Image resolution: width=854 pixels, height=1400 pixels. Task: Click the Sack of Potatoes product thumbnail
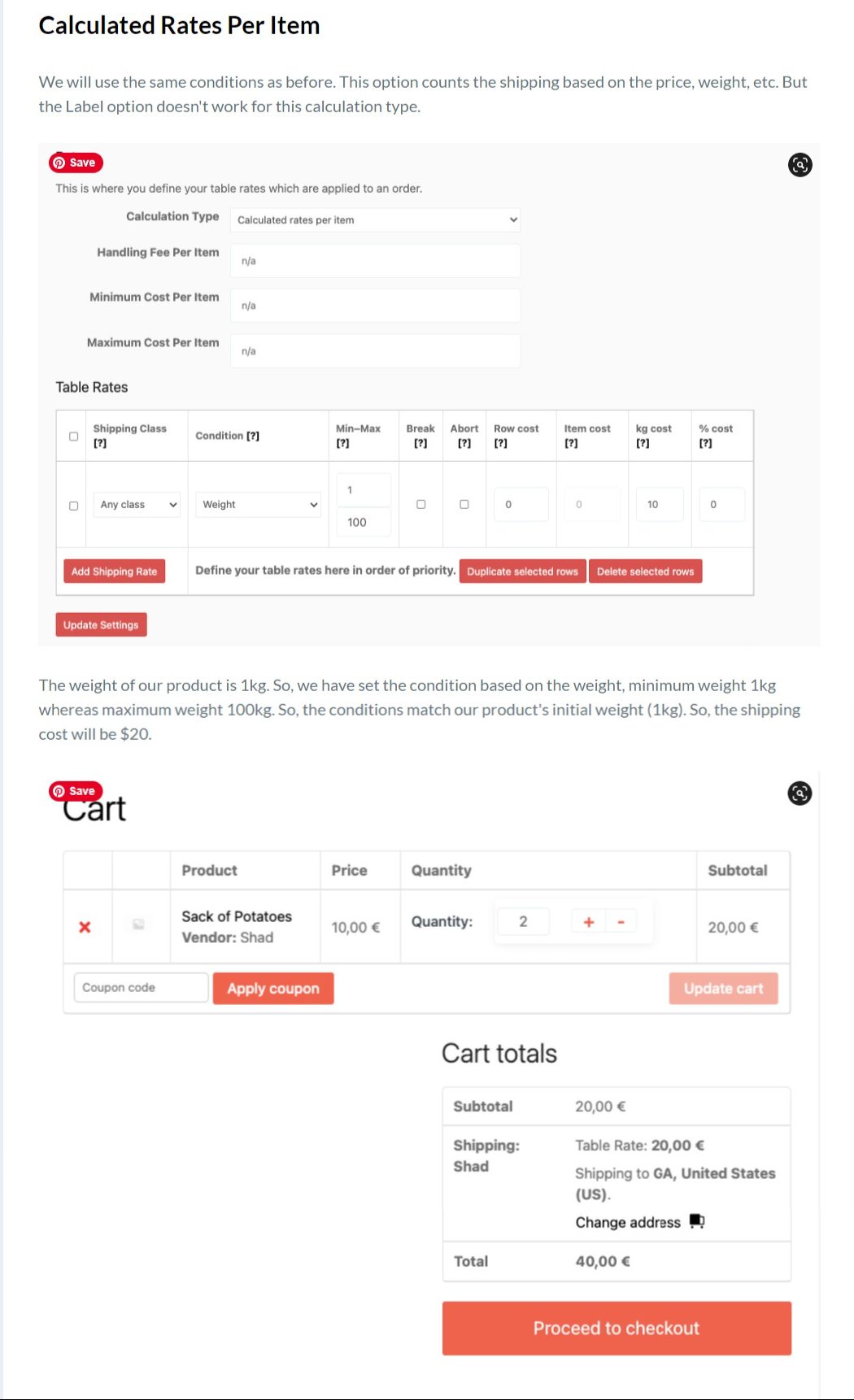coord(139,924)
